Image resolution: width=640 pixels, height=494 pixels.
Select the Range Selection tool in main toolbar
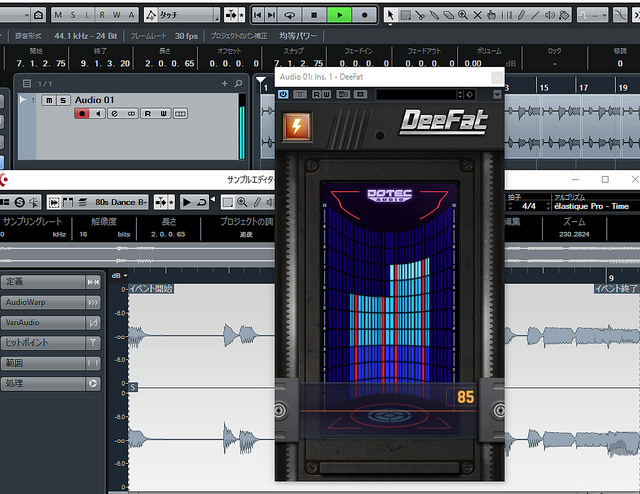(406, 16)
